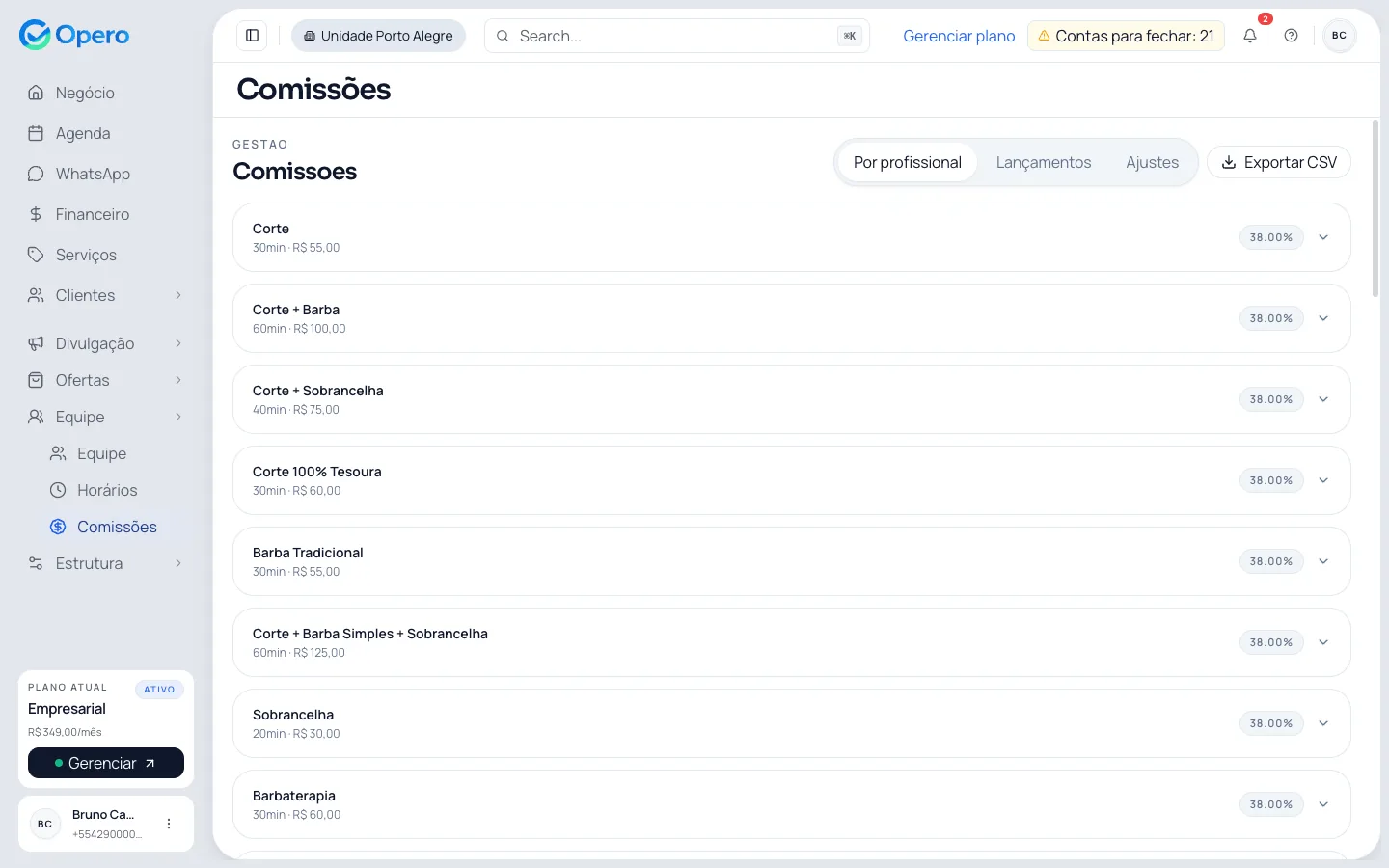This screenshot has width=1389, height=868.
Task: Expand the Ofertas submenu chevron
Action: [x=178, y=380]
